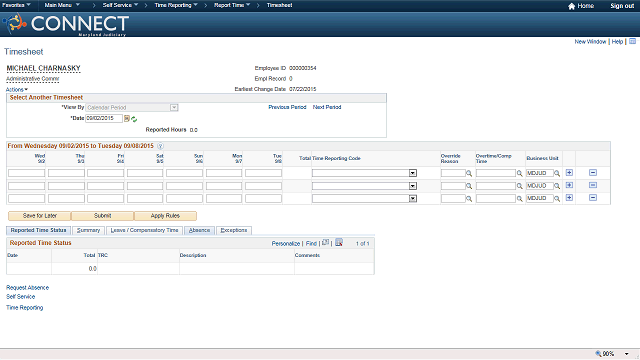
Task: Delete the third timesheet row
Action: (x=593, y=198)
